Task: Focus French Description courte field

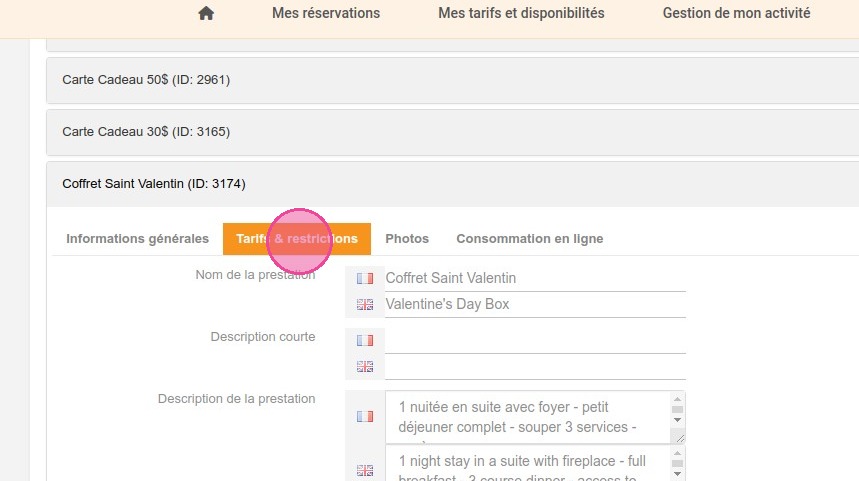Action: click(x=535, y=341)
